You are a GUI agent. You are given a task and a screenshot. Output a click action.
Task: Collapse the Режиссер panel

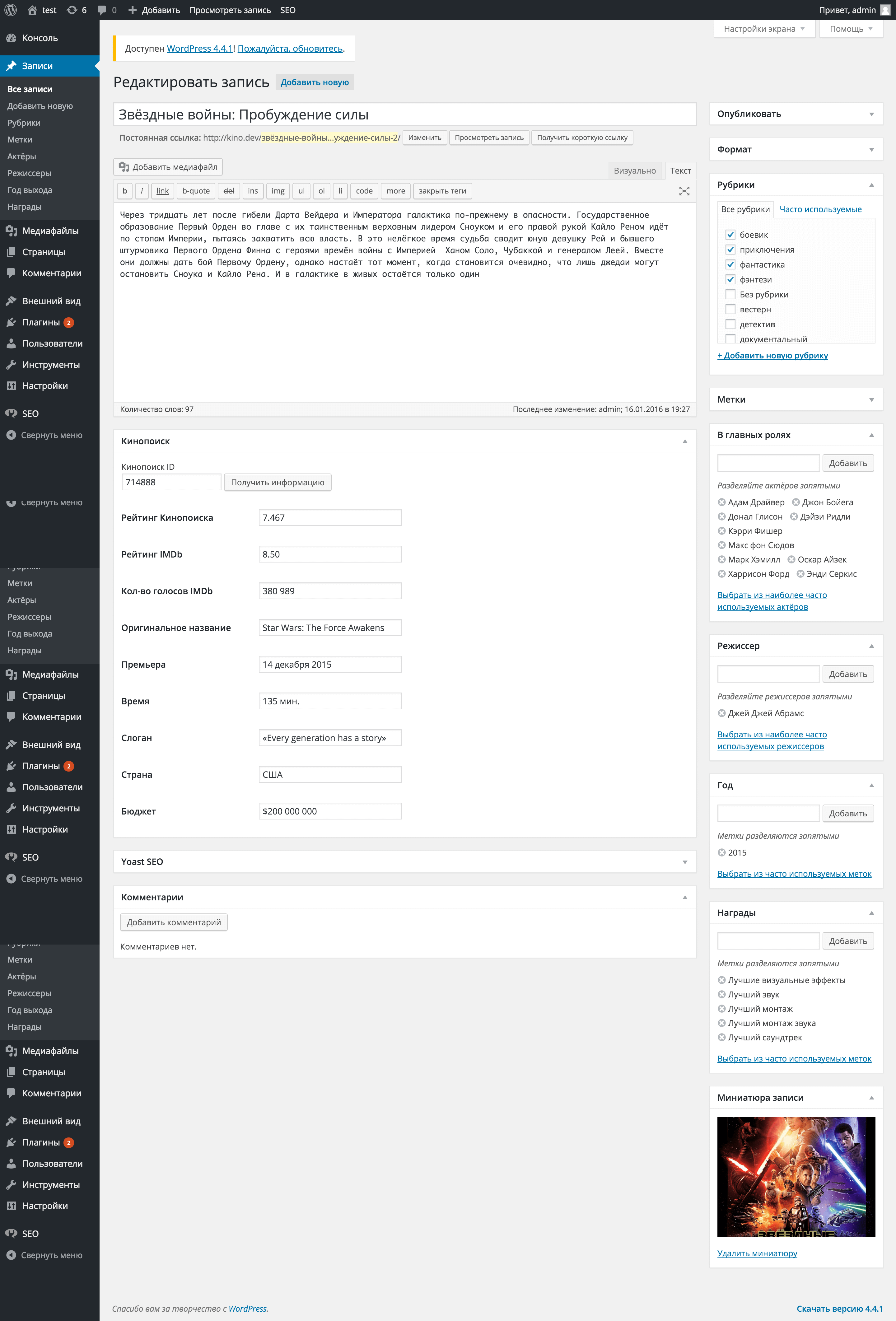tap(871, 646)
